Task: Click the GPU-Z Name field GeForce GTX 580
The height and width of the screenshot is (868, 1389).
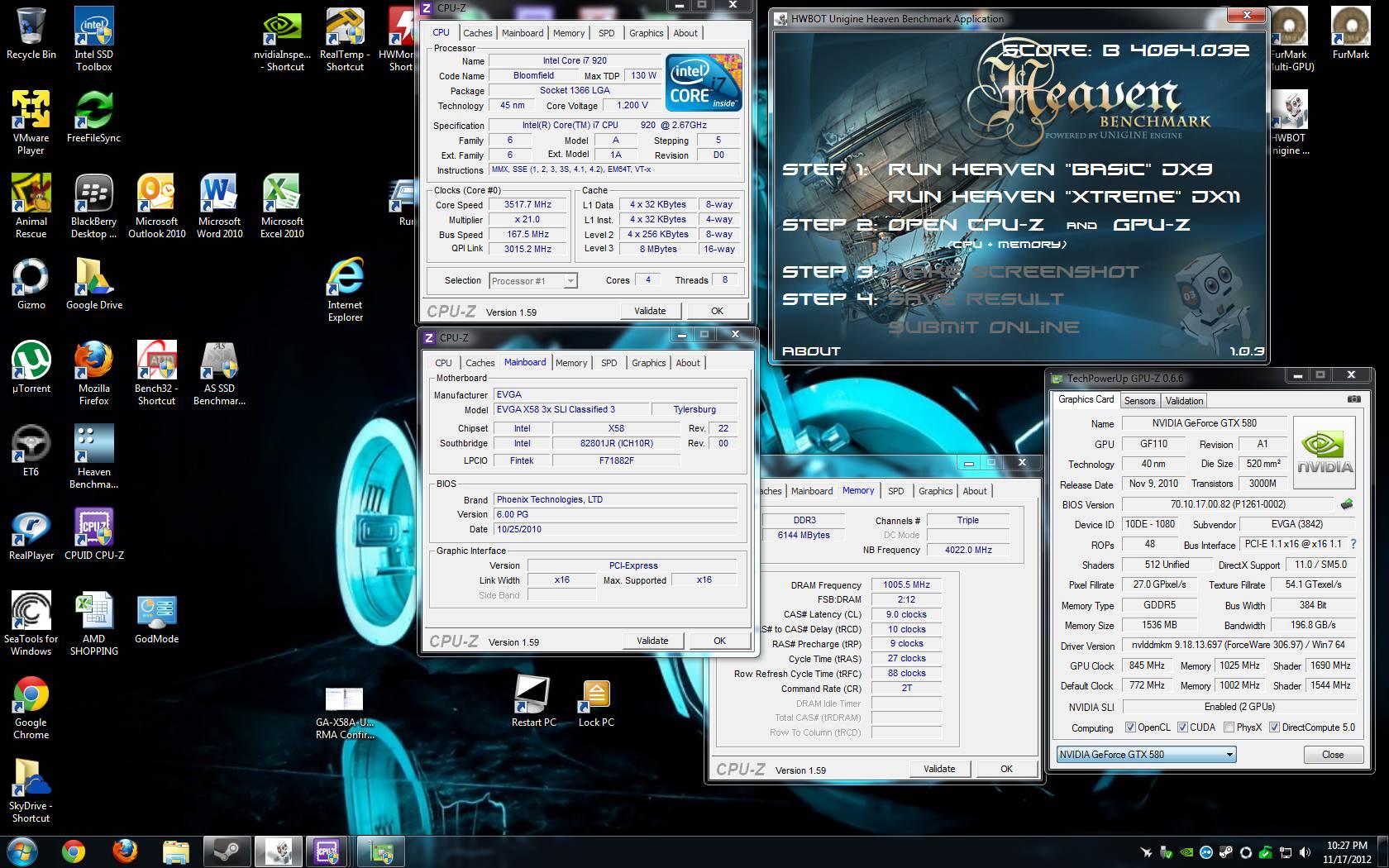Action: tap(1204, 423)
